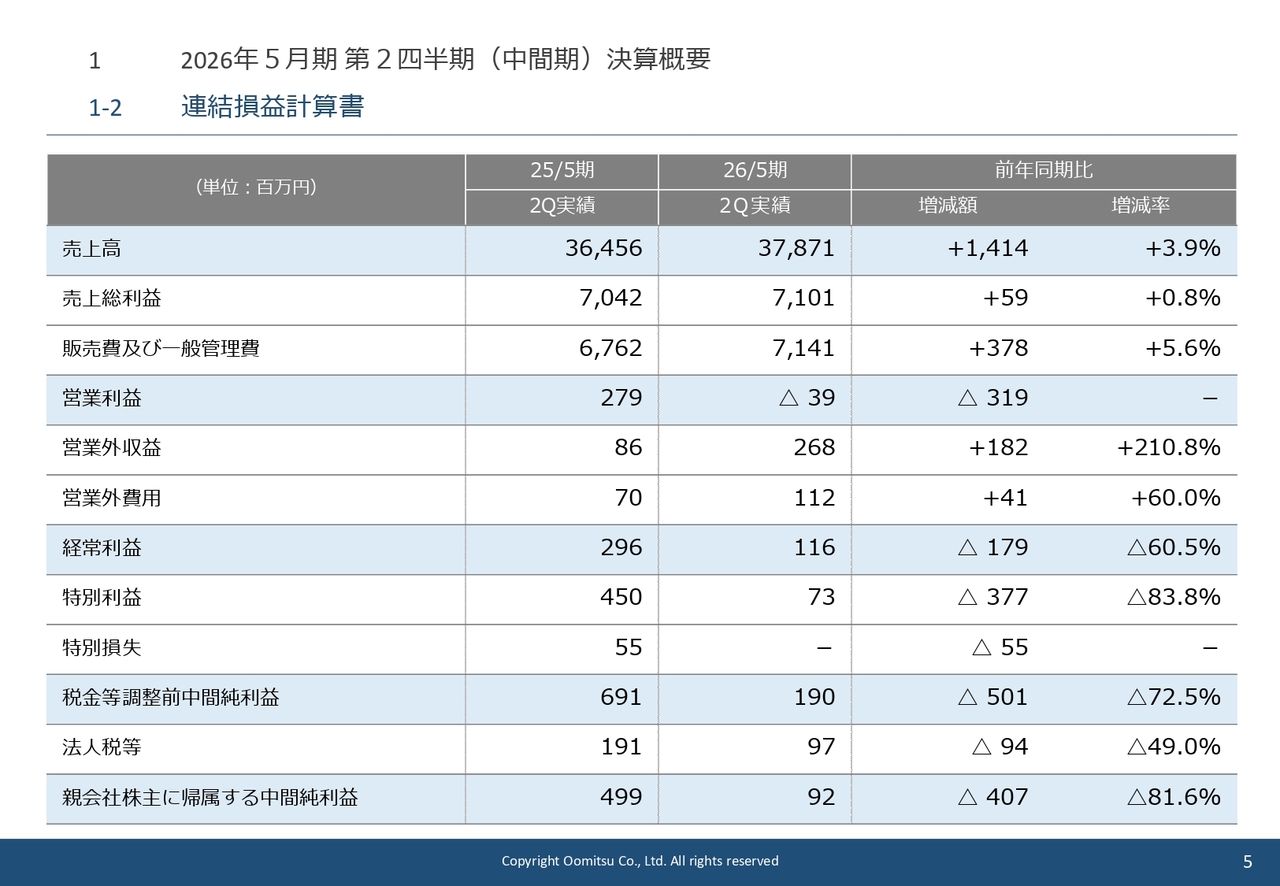
Task: Click the 25/5期 column header
Action: (561, 171)
